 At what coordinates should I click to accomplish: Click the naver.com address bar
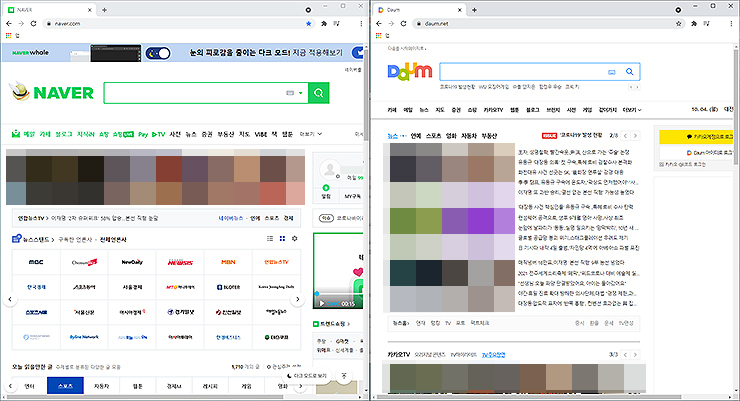click(x=179, y=24)
